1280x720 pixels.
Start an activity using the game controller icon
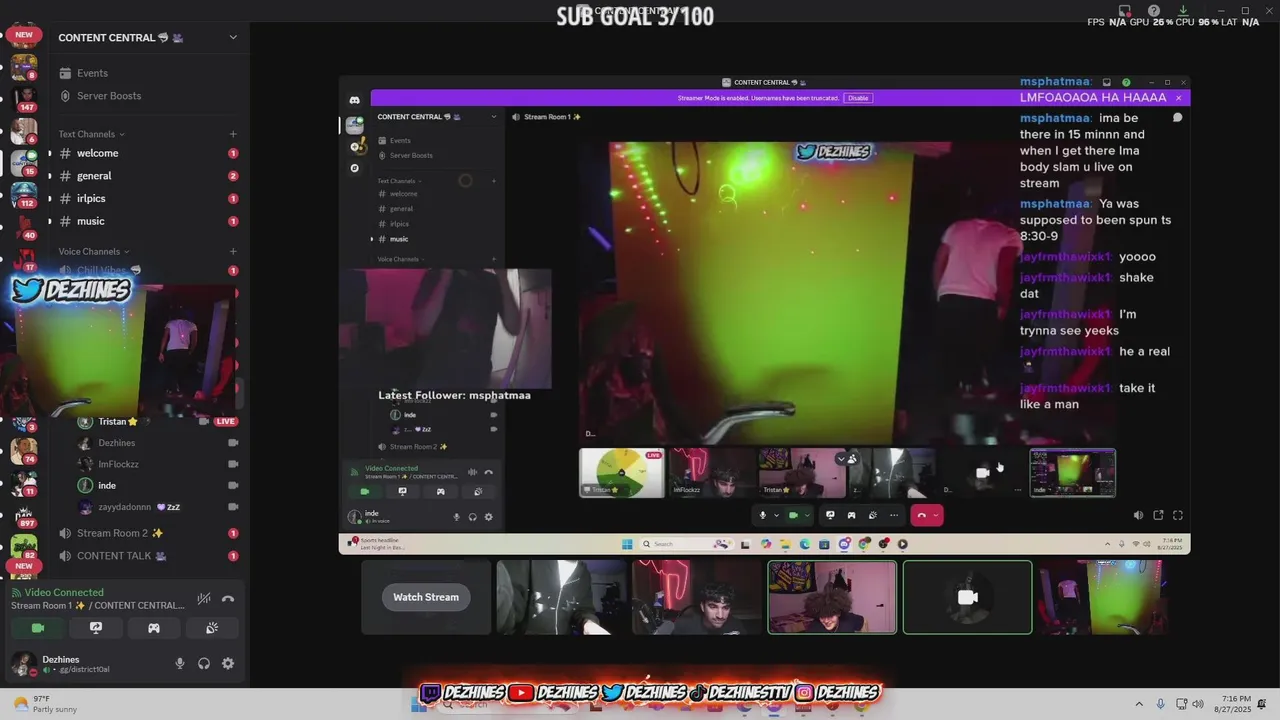(x=154, y=628)
